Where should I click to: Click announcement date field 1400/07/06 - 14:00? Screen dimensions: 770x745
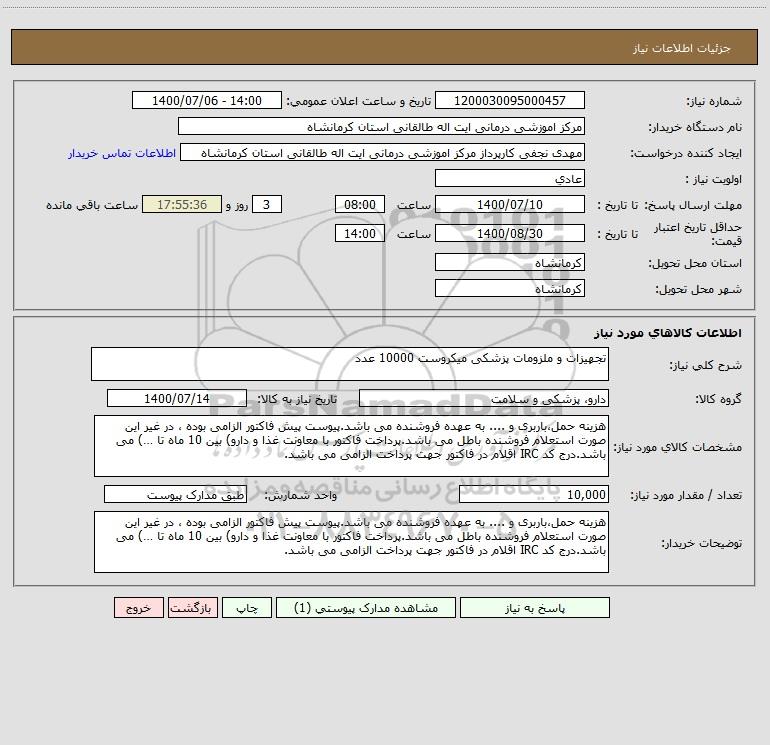pyautogui.click(x=207, y=100)
